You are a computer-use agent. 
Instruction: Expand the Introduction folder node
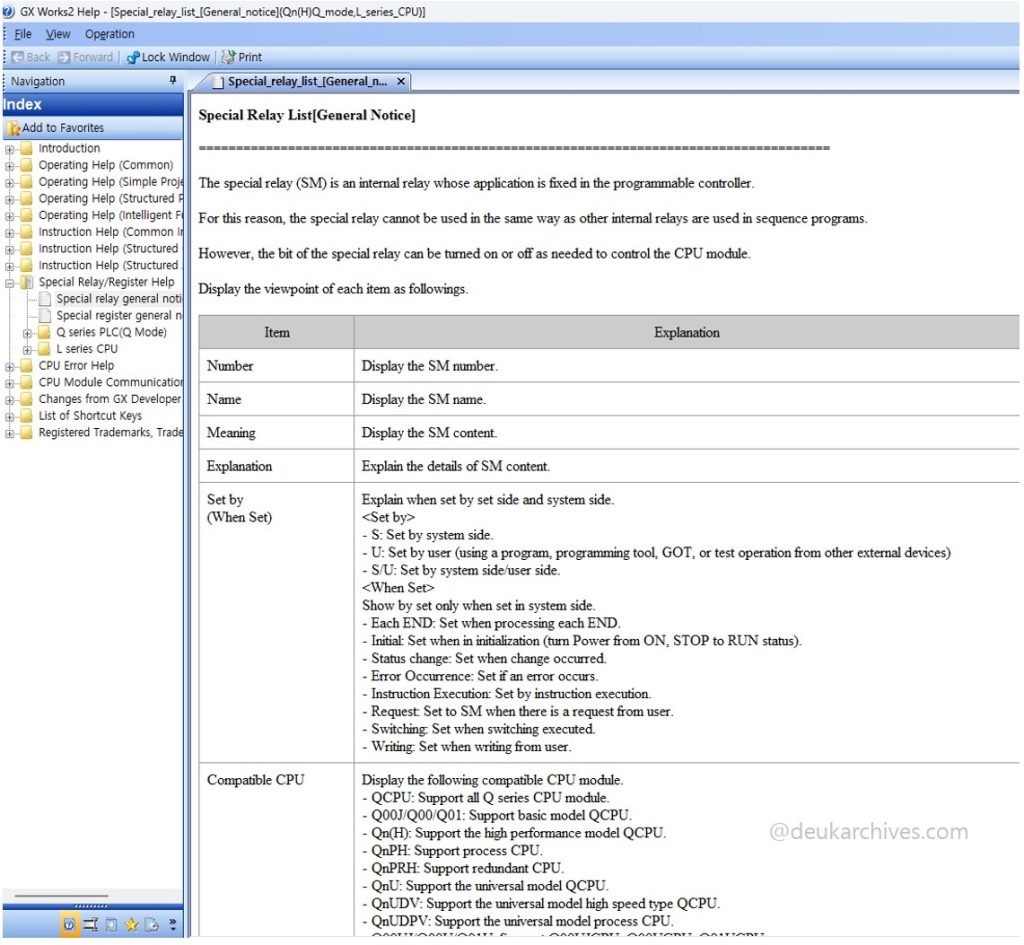coord(9,149)
